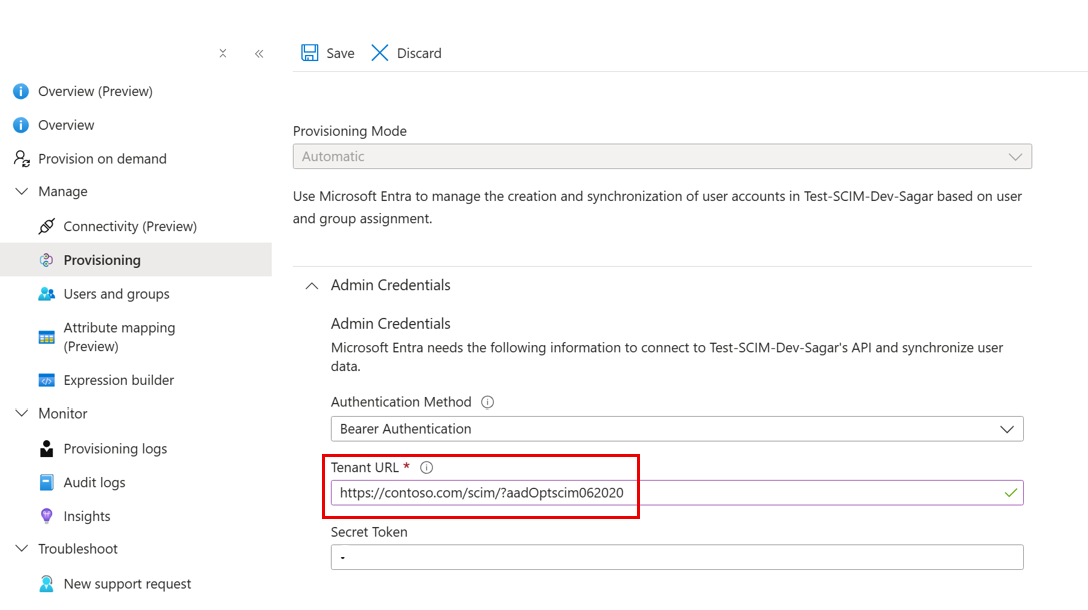The height and width of the screenshot is (610, 1088).
Task: Click the Admin Credentials section title
Action: click(390, 285)
